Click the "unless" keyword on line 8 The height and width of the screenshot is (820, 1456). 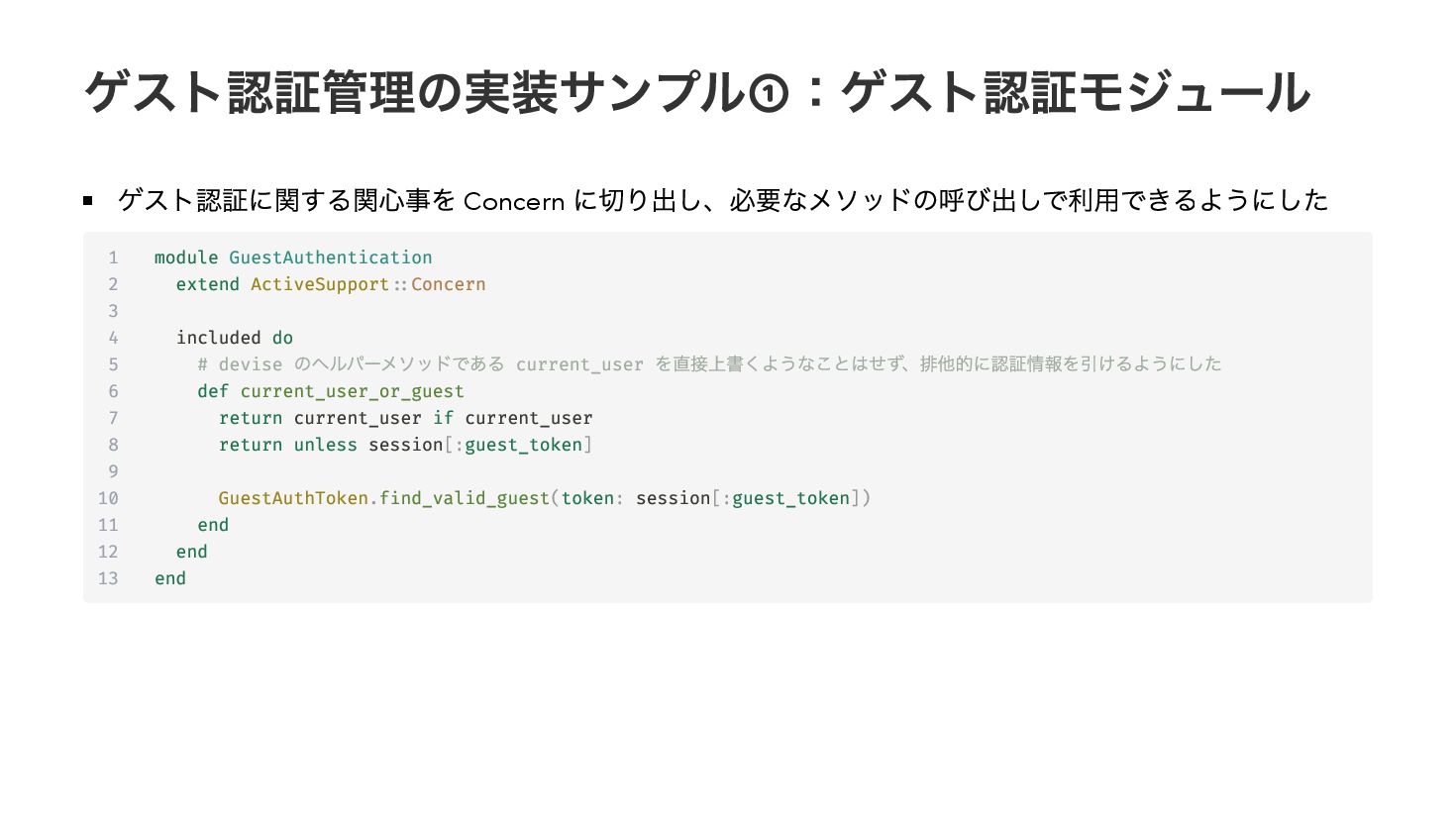pyautogui.click(x=326, y=445)
